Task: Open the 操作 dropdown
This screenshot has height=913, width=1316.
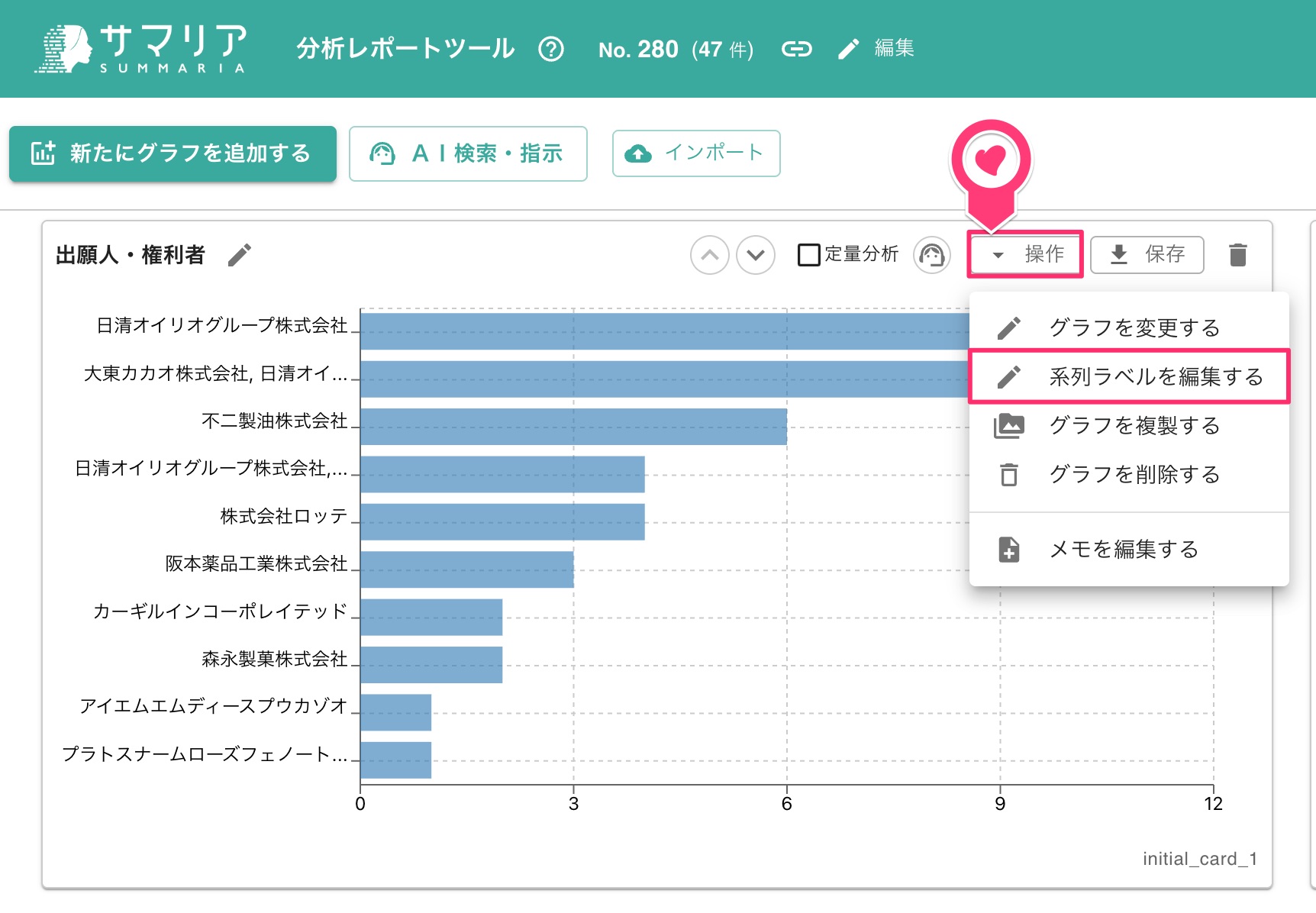Action: [x=1025, y=254]
